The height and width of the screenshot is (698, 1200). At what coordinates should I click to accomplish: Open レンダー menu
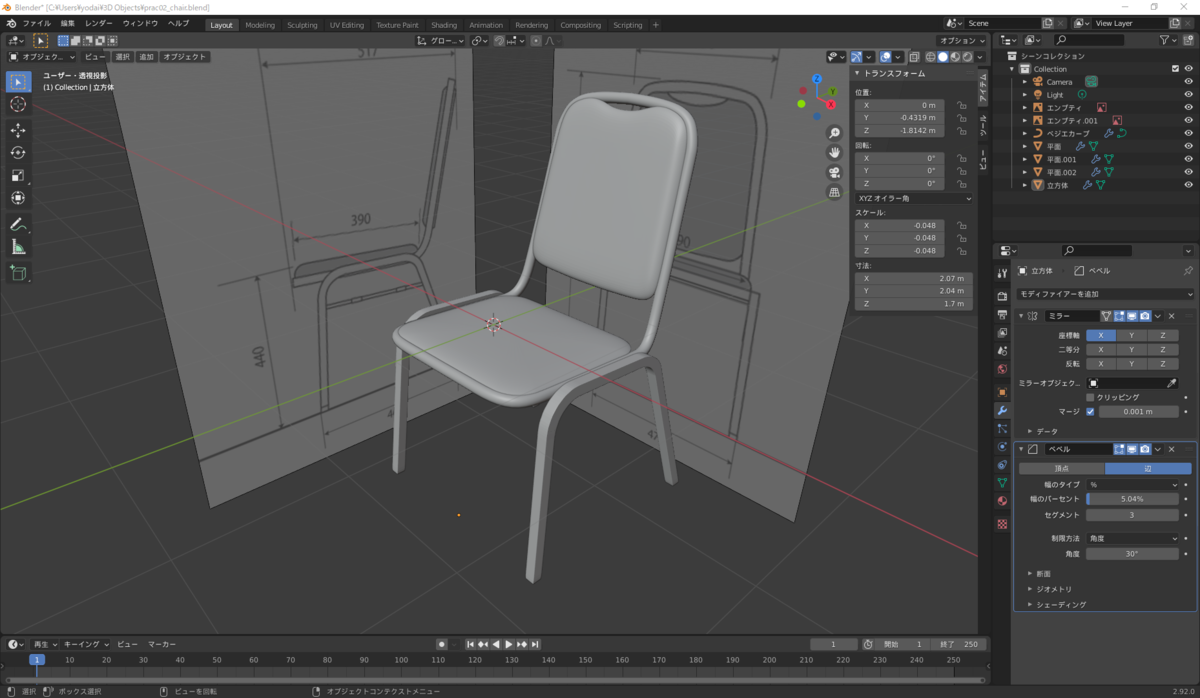tap(99, 23)
